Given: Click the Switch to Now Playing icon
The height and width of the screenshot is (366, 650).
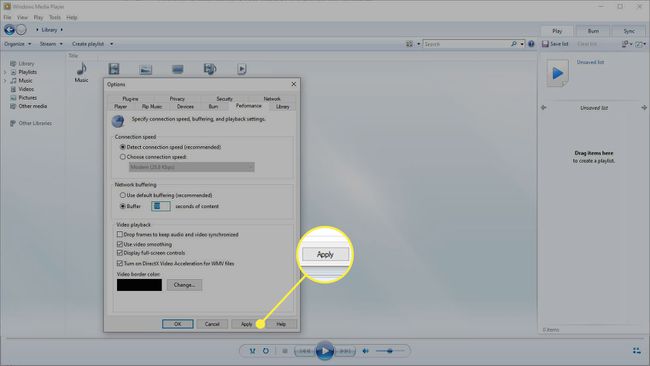Looking at the screenshot, I should (636, 351).
